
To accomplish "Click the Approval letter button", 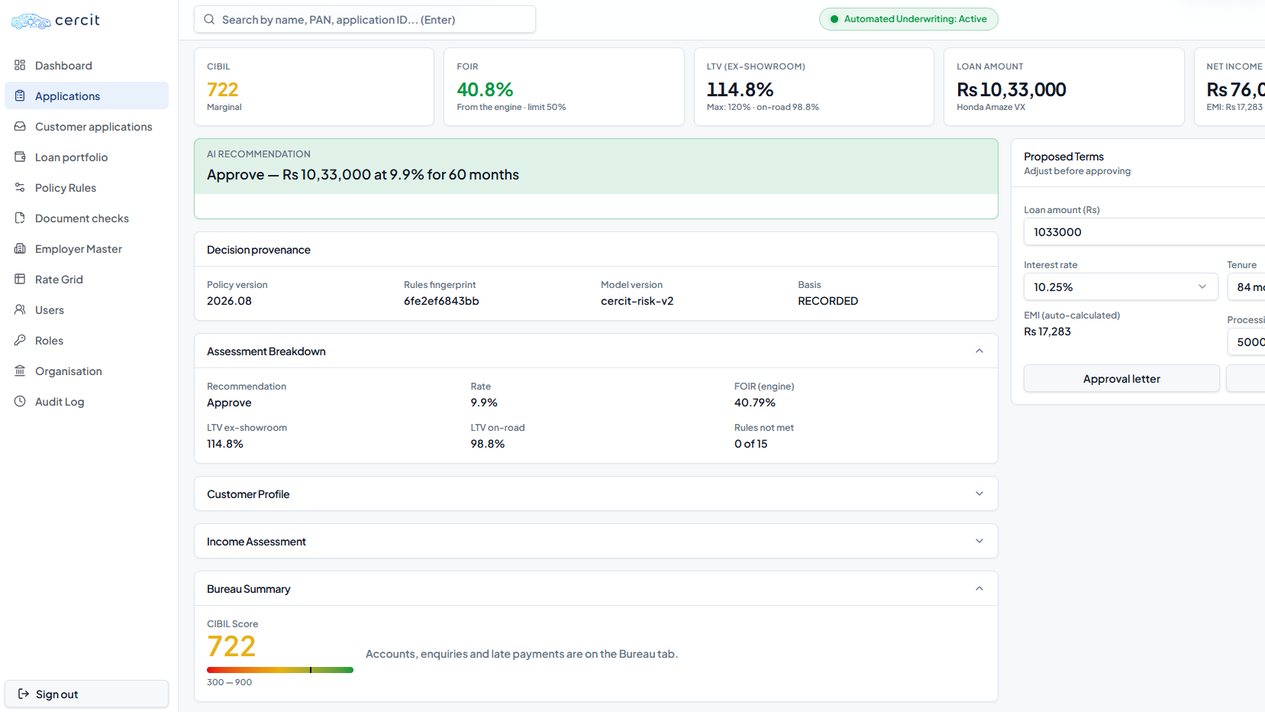I will (1121, 379).
